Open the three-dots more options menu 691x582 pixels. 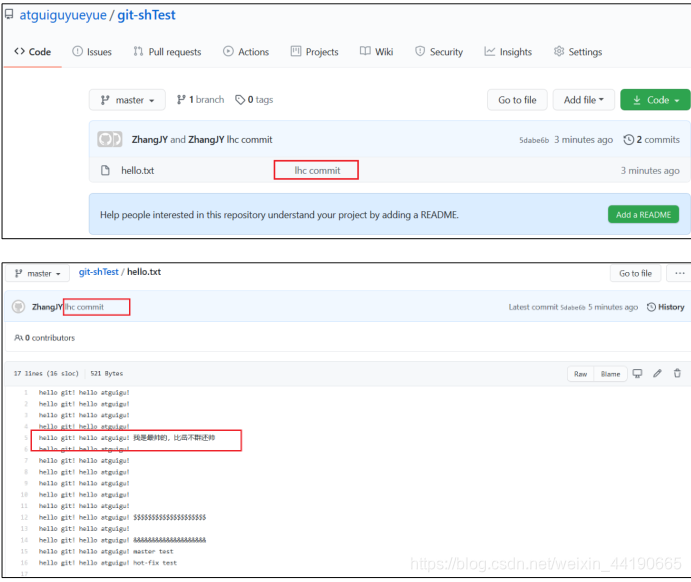click(680, 273)
